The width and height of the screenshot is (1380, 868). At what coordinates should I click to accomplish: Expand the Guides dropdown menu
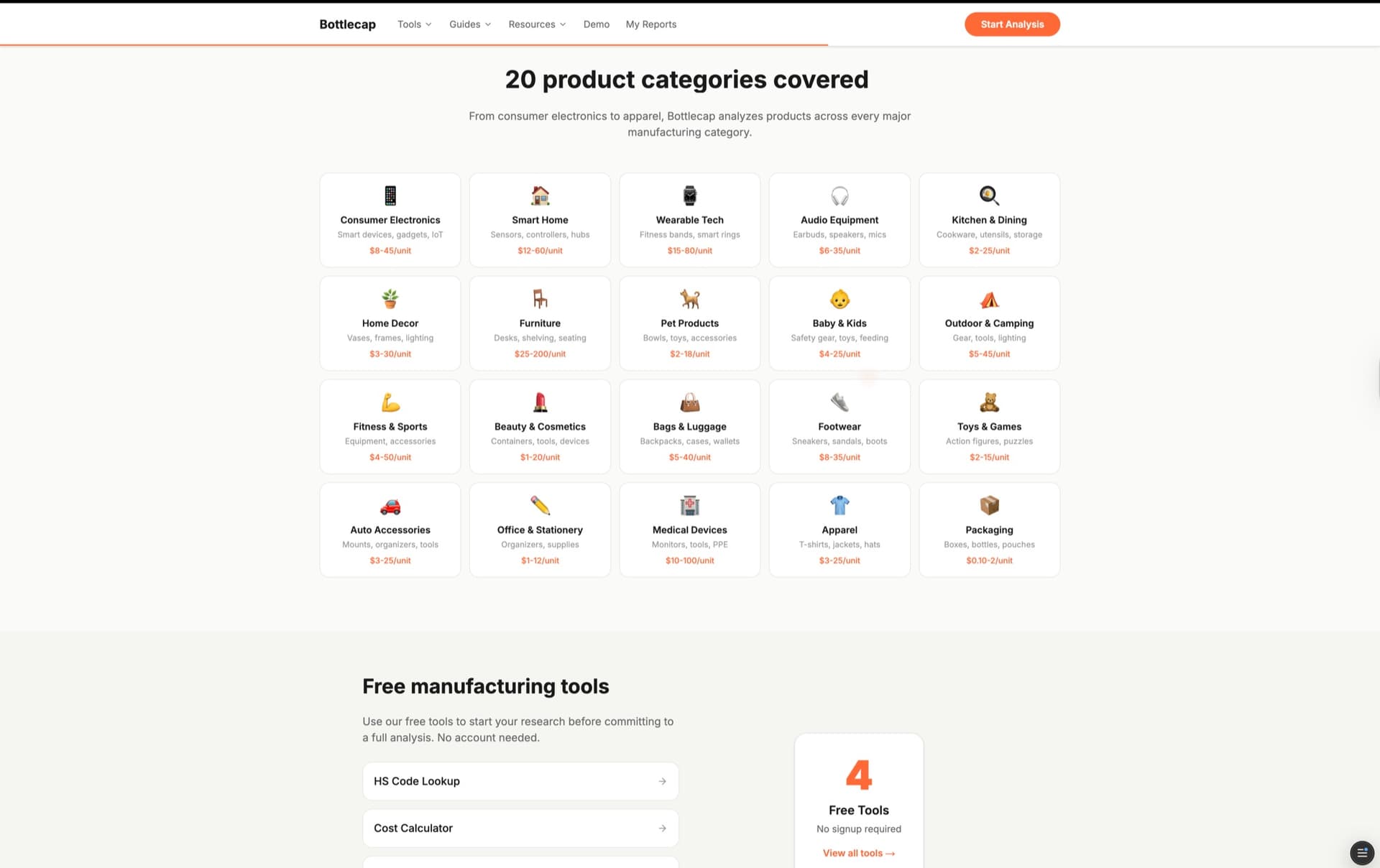point(469,24)
